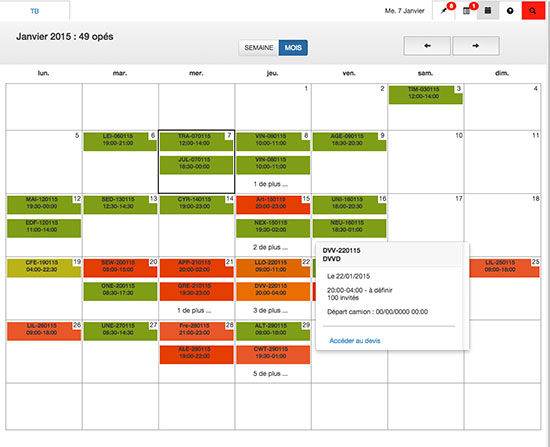550x447 pixels.
Task: Open the red Art-150115 event
Action: tap(273, 205)
